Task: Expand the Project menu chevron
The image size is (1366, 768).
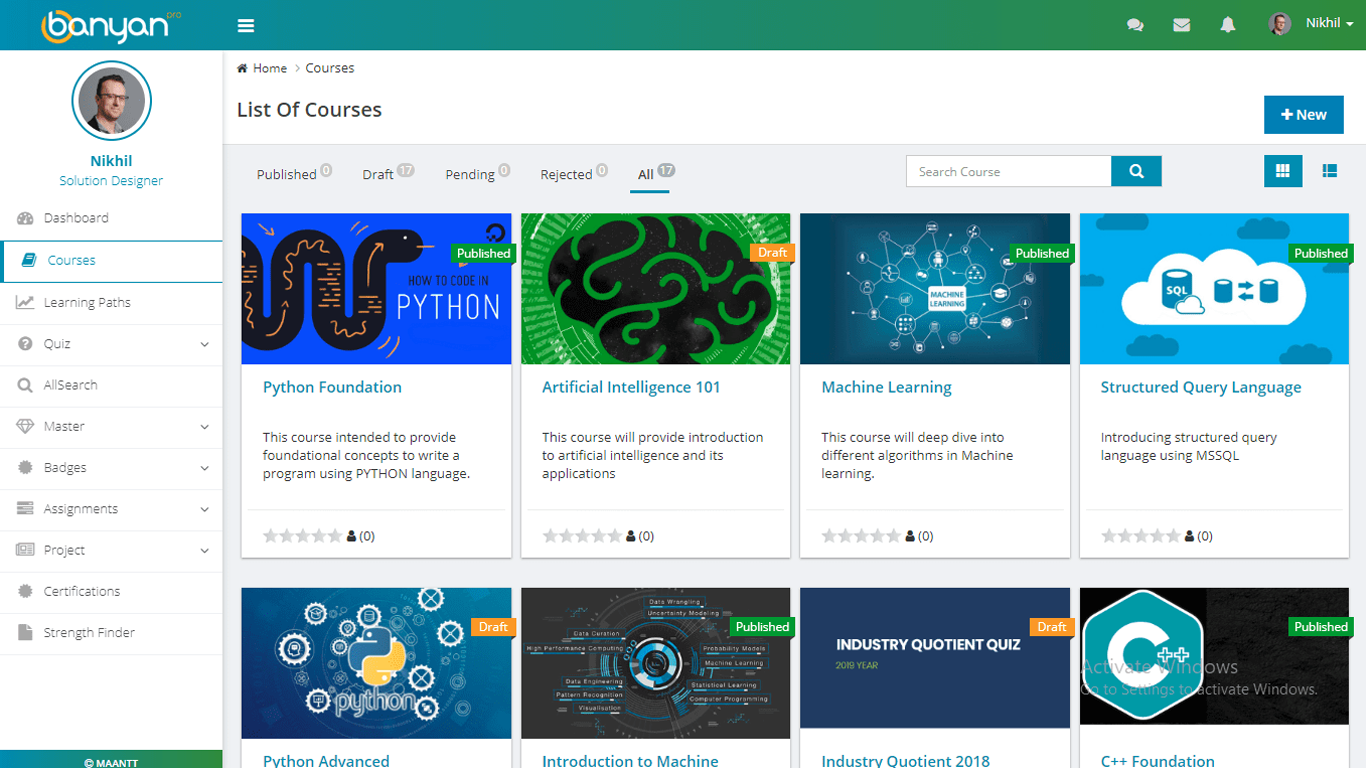Action: [x=205, y=551]
